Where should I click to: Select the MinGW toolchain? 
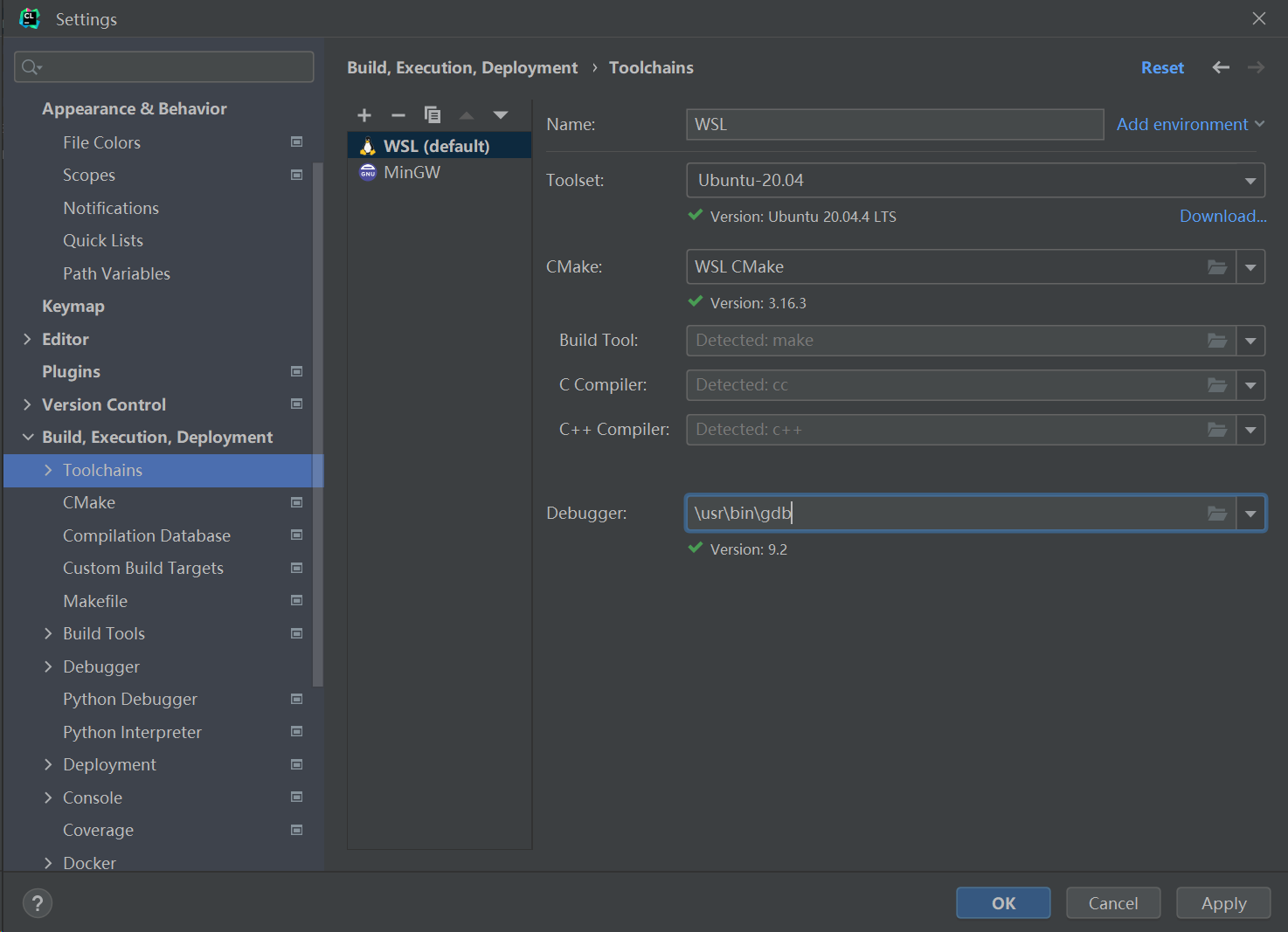coord(440,172)
